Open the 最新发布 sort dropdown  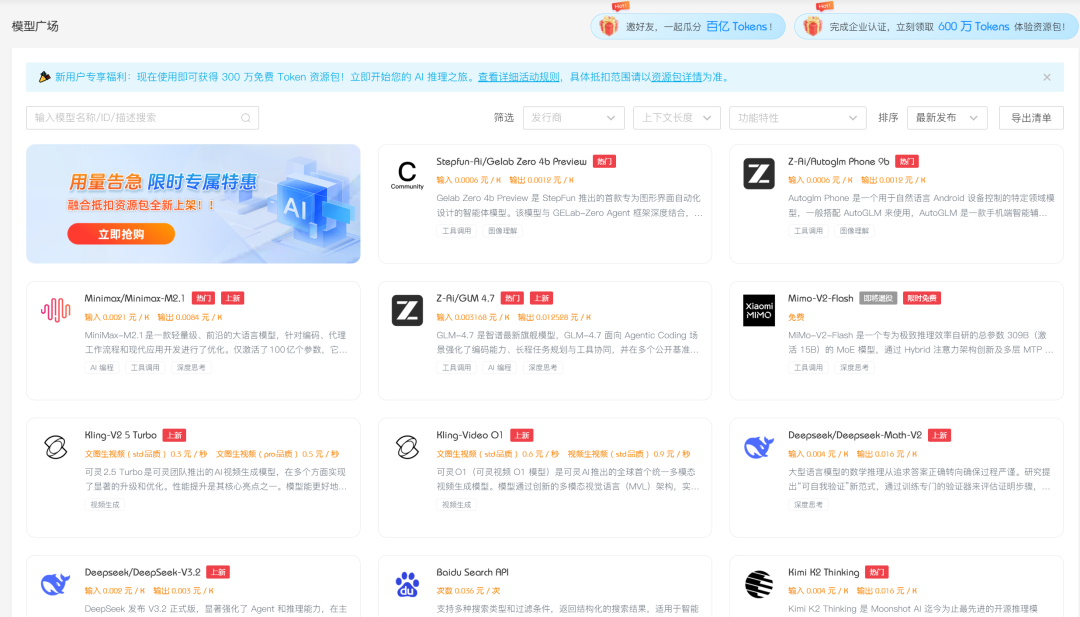point(947,118)
